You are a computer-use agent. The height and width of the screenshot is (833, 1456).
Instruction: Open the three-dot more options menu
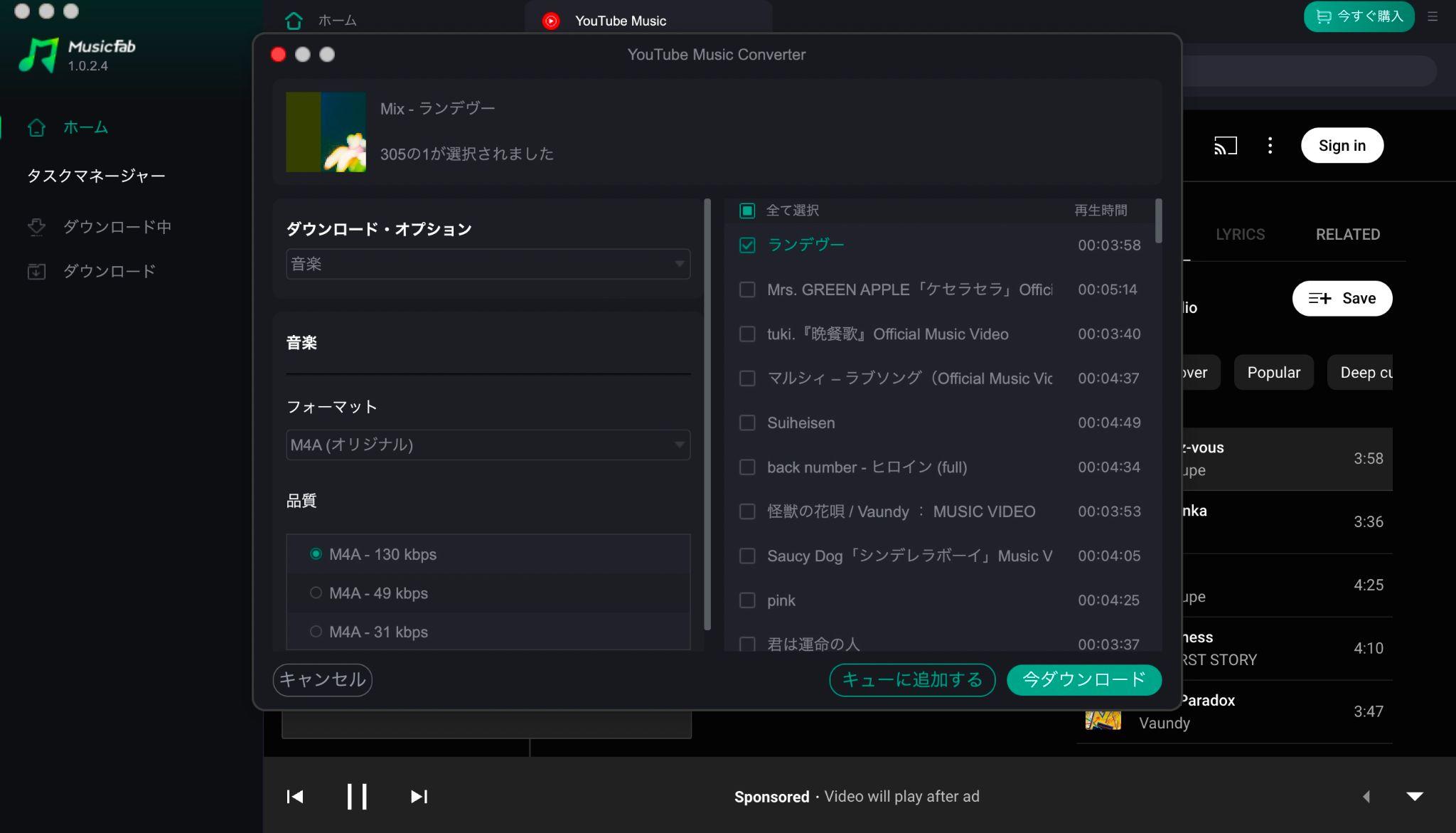pos(1270,146)
